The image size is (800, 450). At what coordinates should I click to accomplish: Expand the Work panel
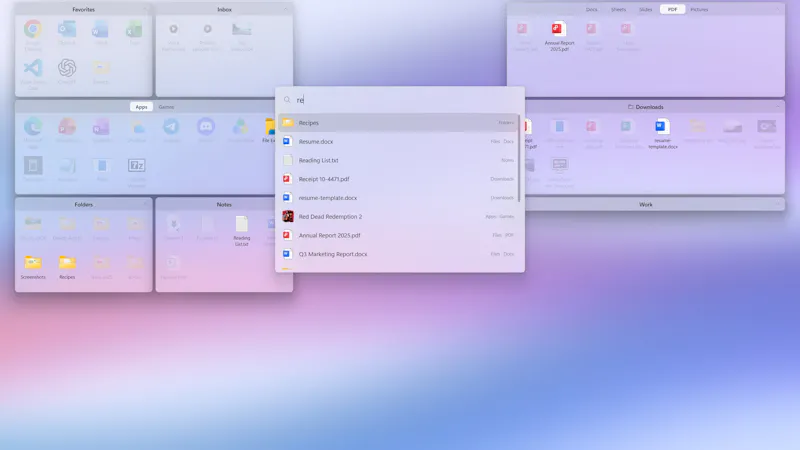(778, 205)
